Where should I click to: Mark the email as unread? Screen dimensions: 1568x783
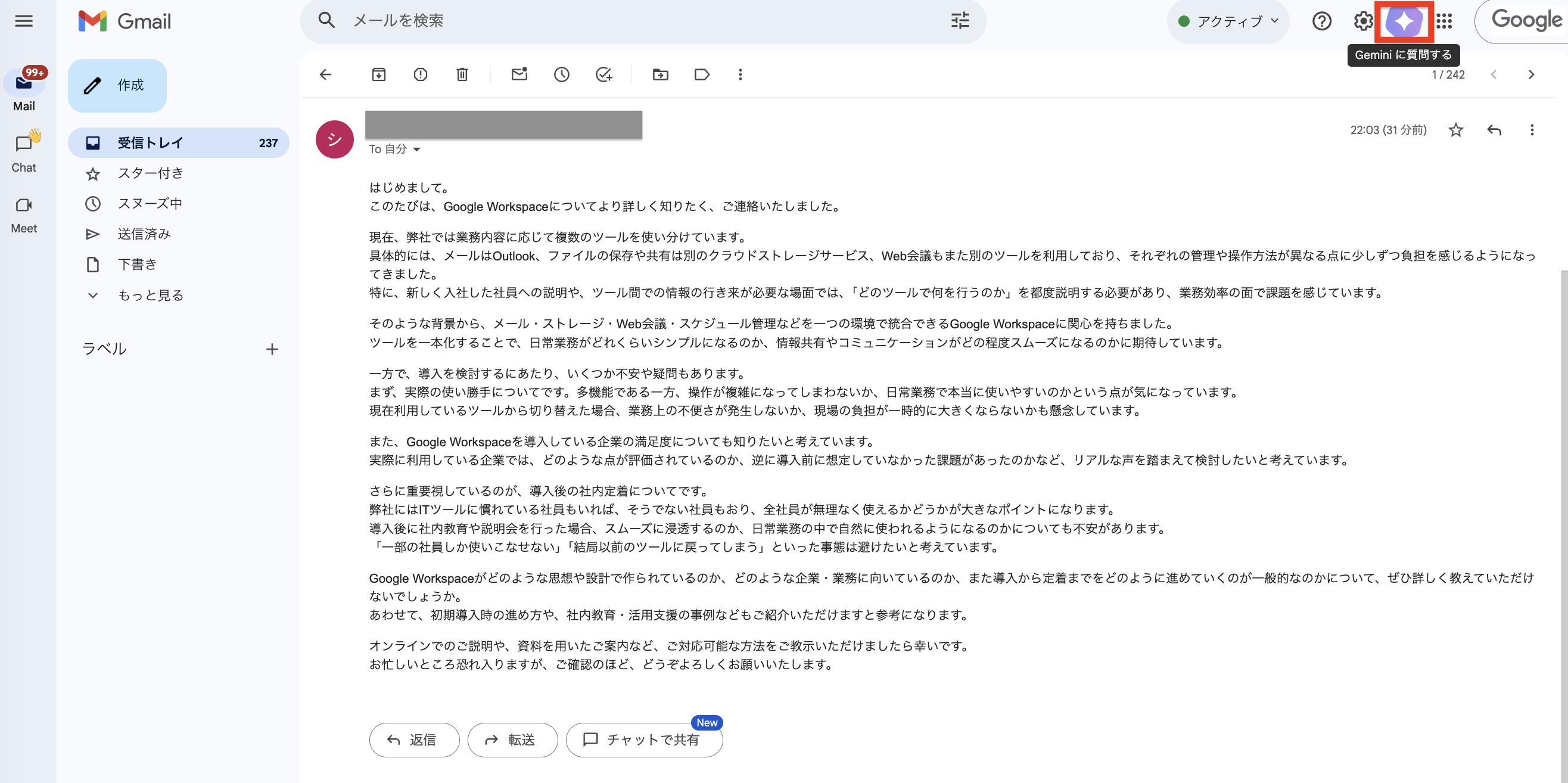coord(519,74)
